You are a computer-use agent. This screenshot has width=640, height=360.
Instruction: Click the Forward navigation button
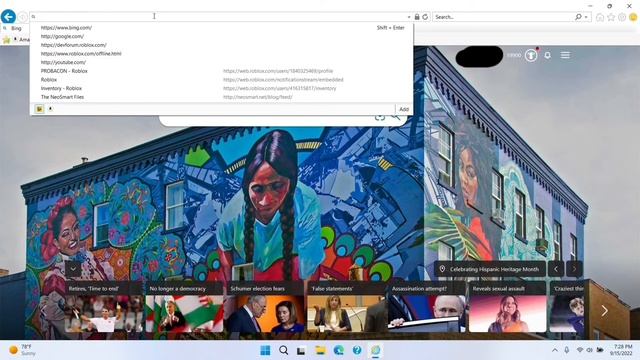(23, 17)
